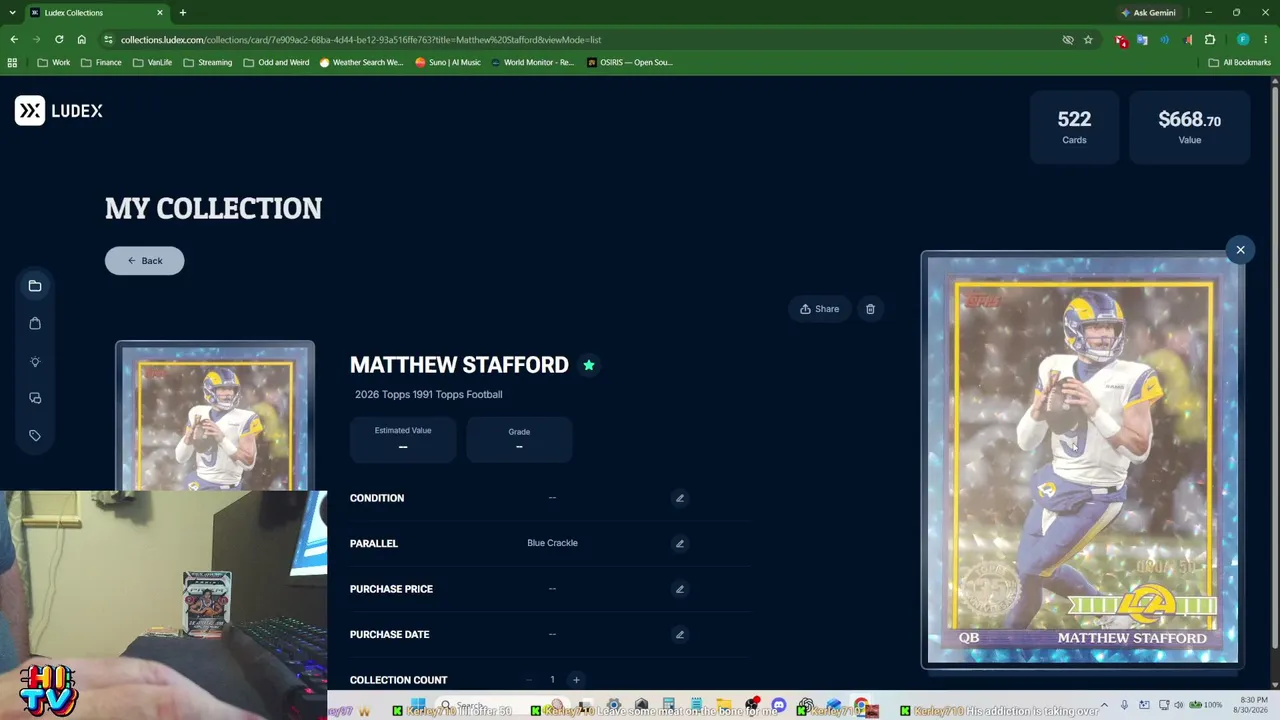Open the price tag icon in Ludex sidebar
The height and width of the screenshot is (720, 1280).
tap(35, 436)
